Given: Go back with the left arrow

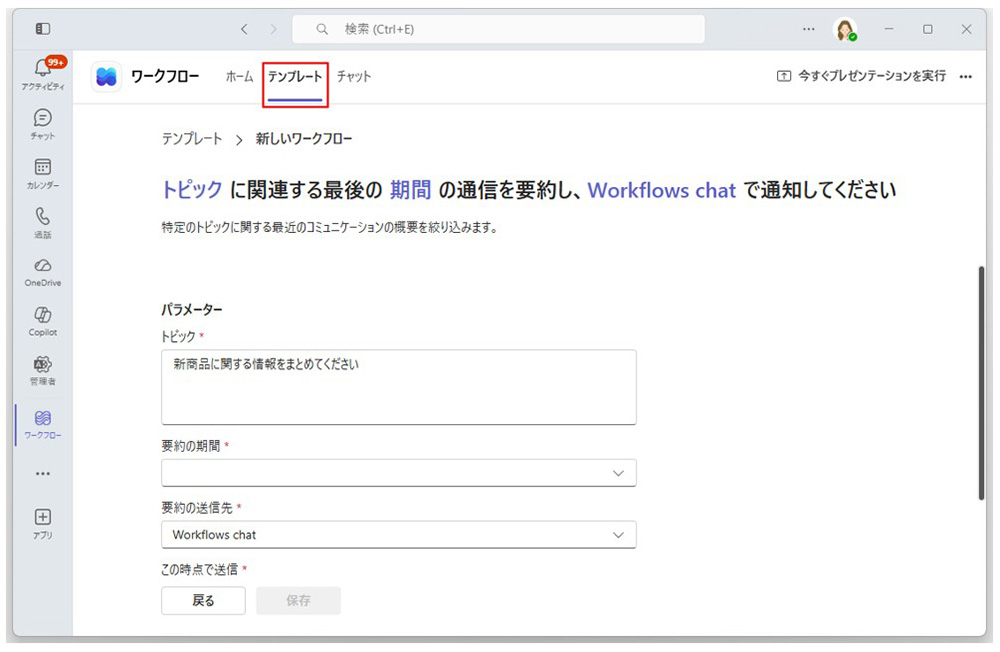Looking at the screenshot, I should [244, 29].
